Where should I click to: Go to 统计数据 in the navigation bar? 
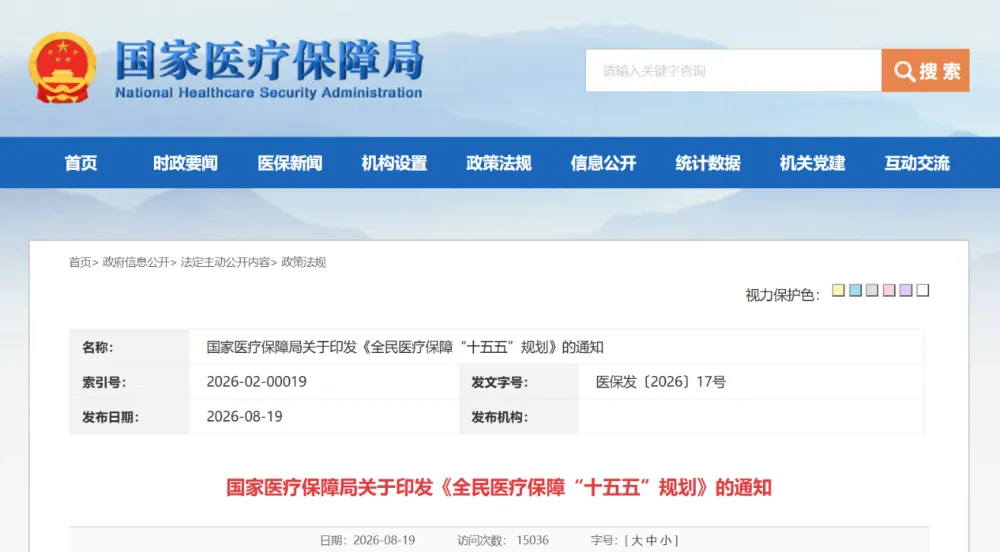point(708,163)
